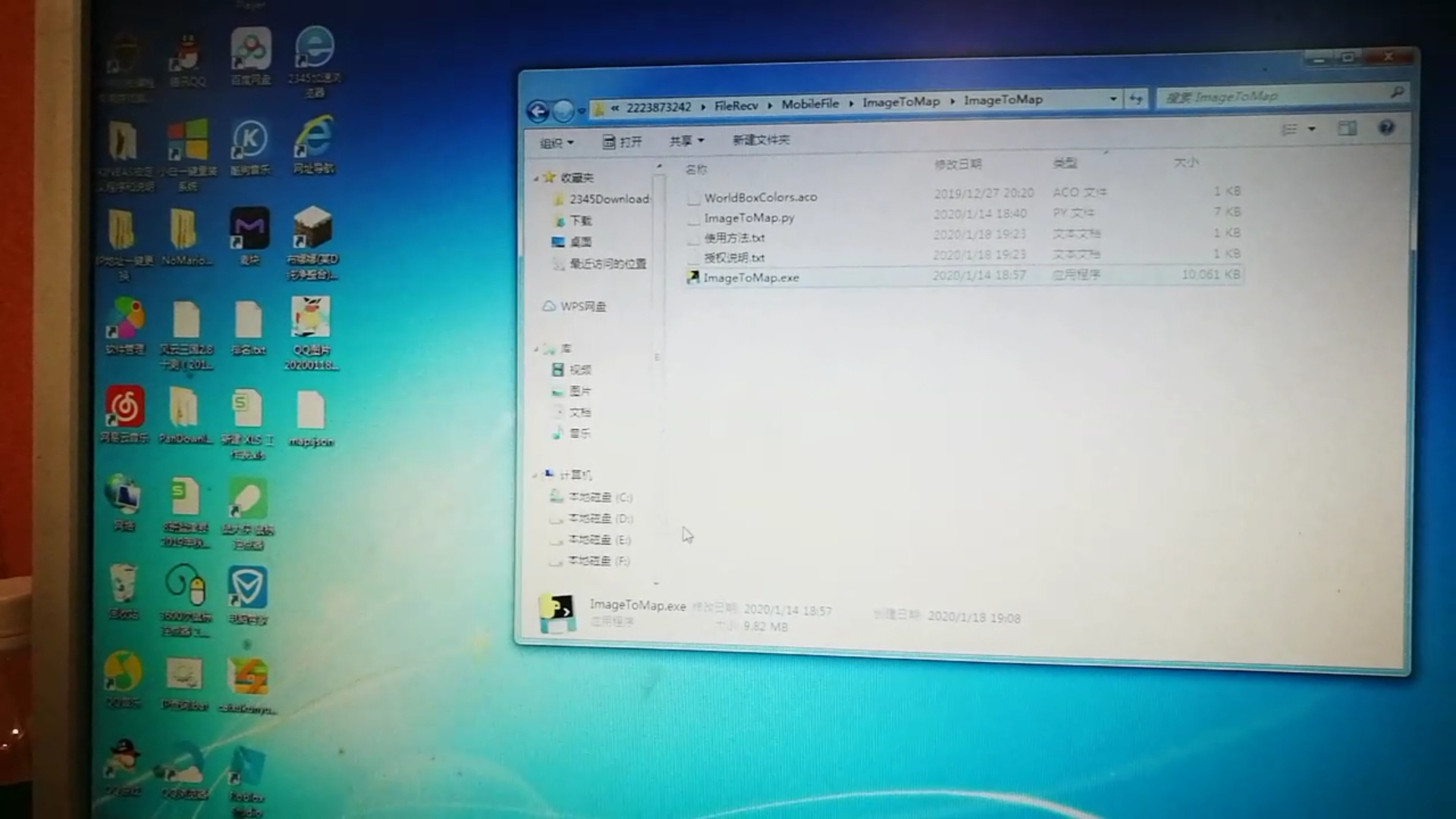Collapse the 计算机 computer tree group

point(535,475)
